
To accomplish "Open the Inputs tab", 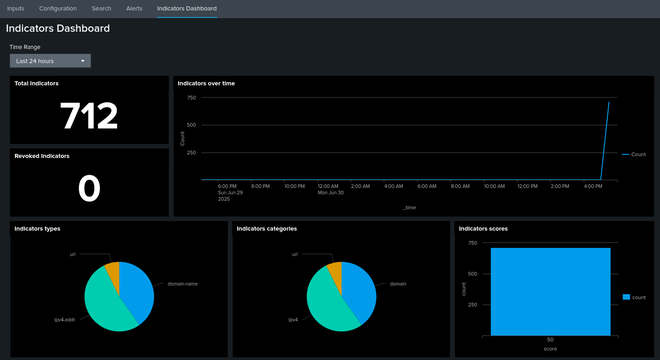I will click(16, 8).
